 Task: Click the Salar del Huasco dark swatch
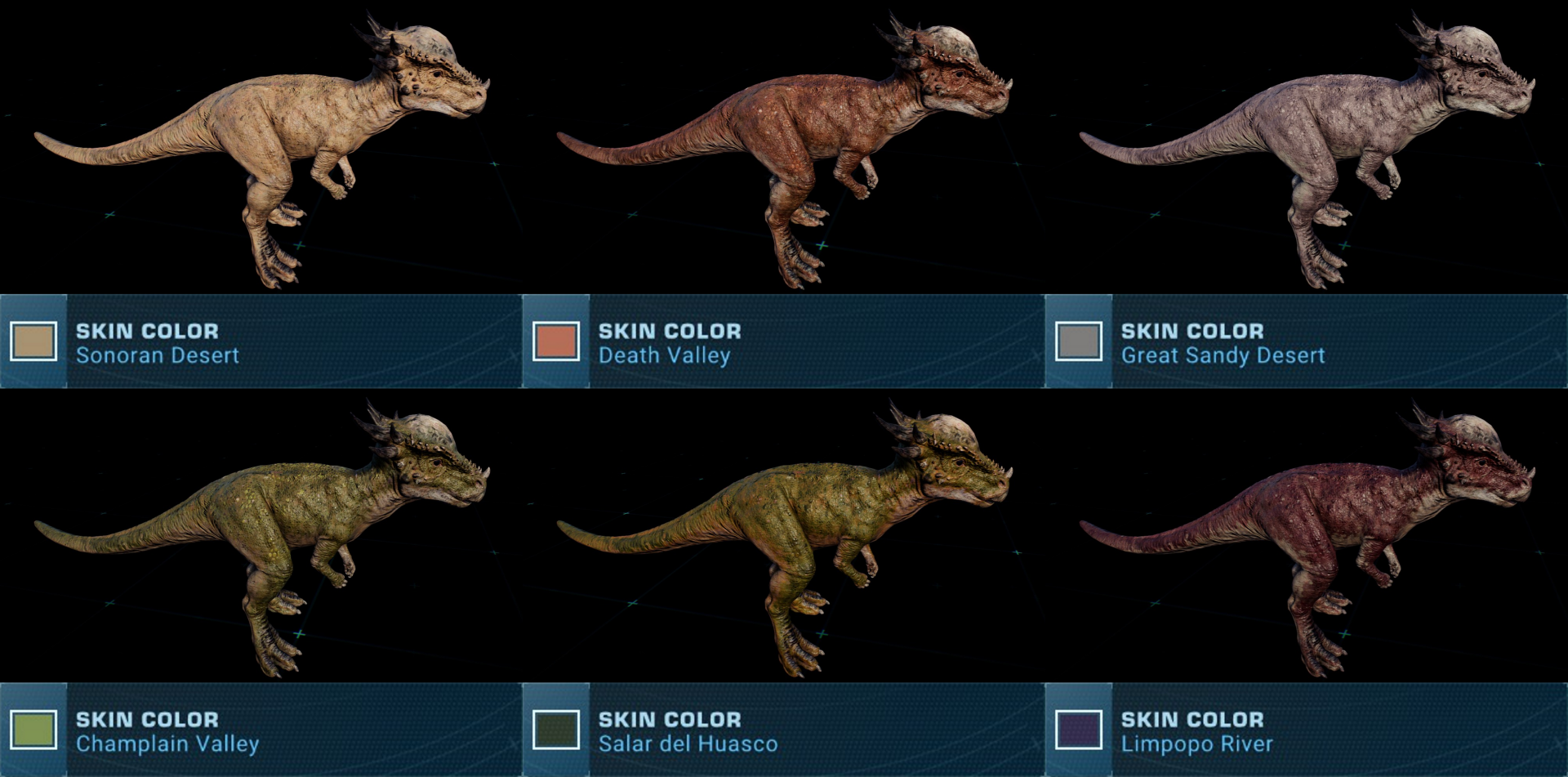556,730
